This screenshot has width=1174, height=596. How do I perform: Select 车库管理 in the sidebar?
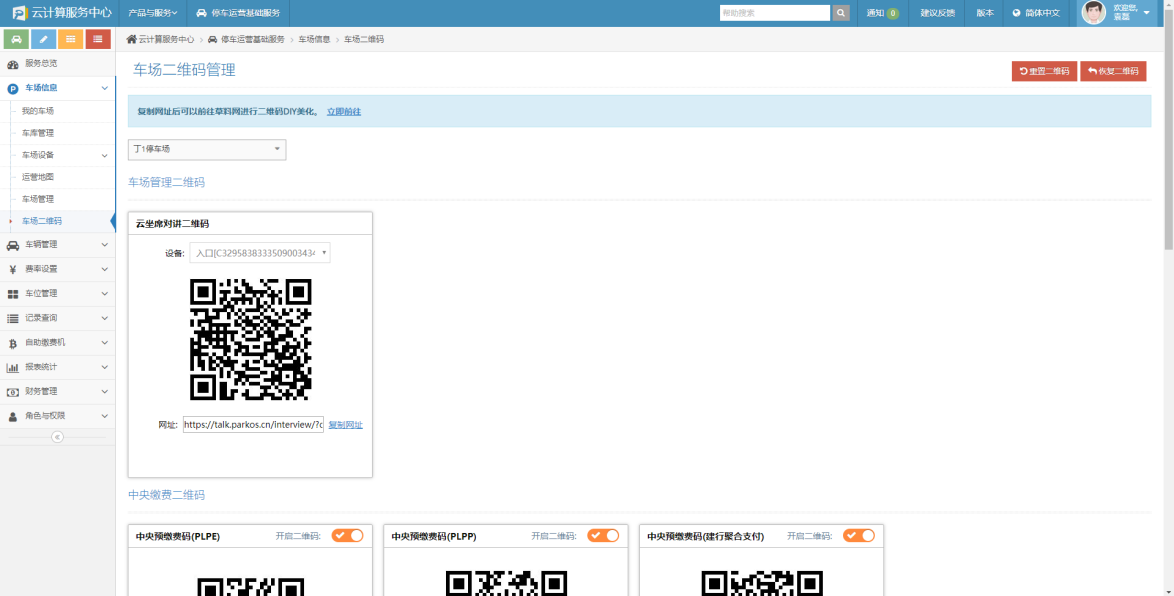38,133
